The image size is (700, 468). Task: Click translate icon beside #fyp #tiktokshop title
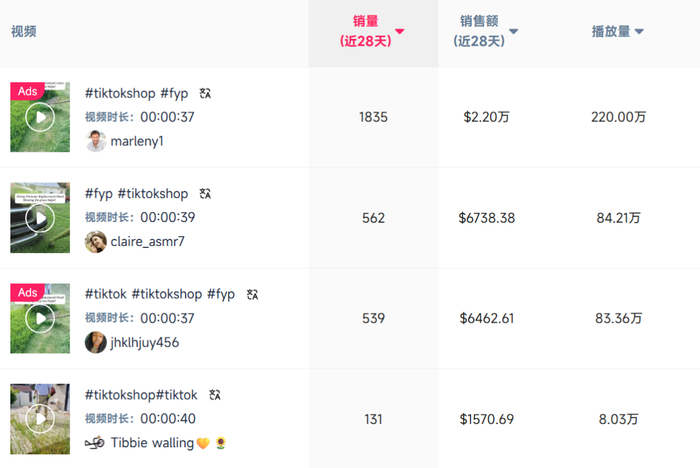(x=205, y=194)
